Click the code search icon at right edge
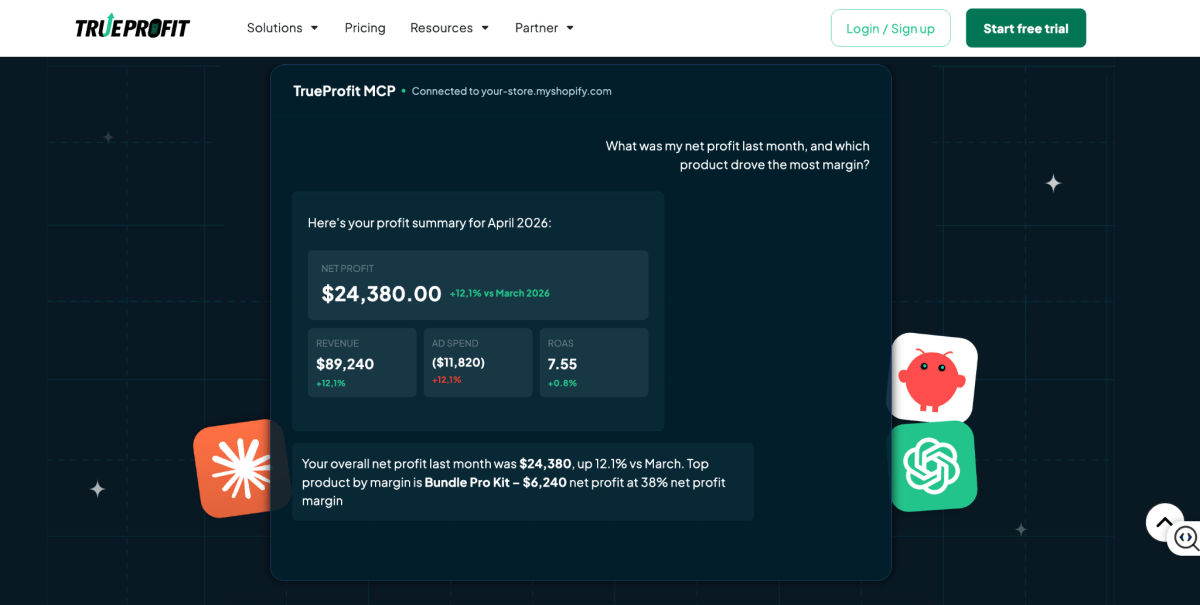 pos(1185,538)
